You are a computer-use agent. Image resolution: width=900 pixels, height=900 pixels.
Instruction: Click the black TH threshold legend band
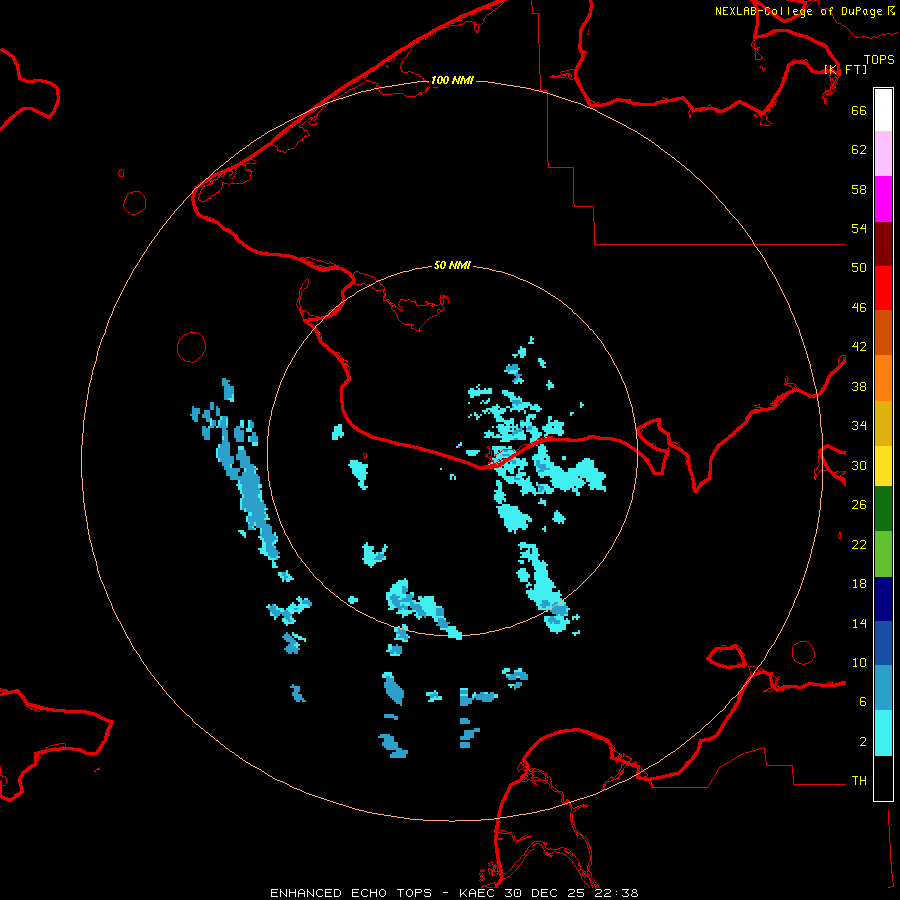point(883,778)
